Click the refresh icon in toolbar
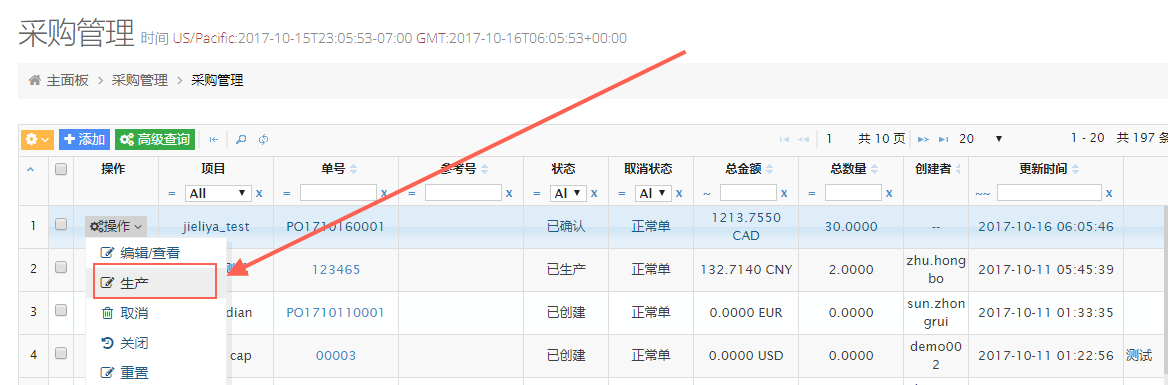Image resolution: width=1168 pixels, height=385 pixels. tap(263, 139)
